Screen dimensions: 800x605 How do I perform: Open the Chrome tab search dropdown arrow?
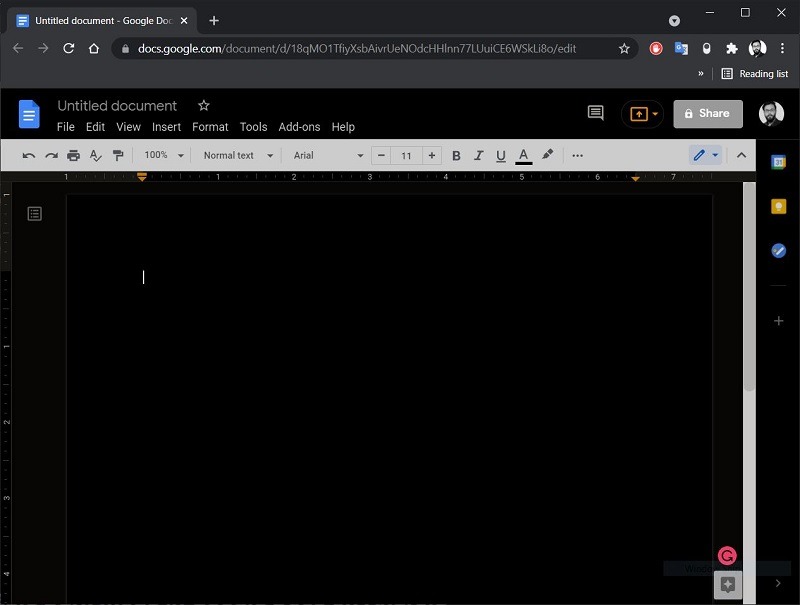(674, 21)
